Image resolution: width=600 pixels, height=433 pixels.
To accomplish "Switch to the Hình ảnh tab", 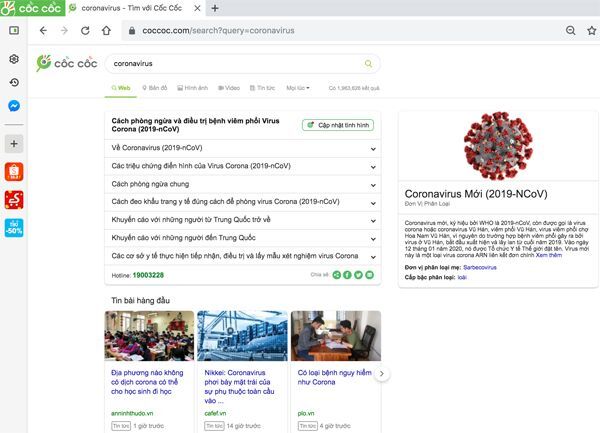I will point(192,88).
